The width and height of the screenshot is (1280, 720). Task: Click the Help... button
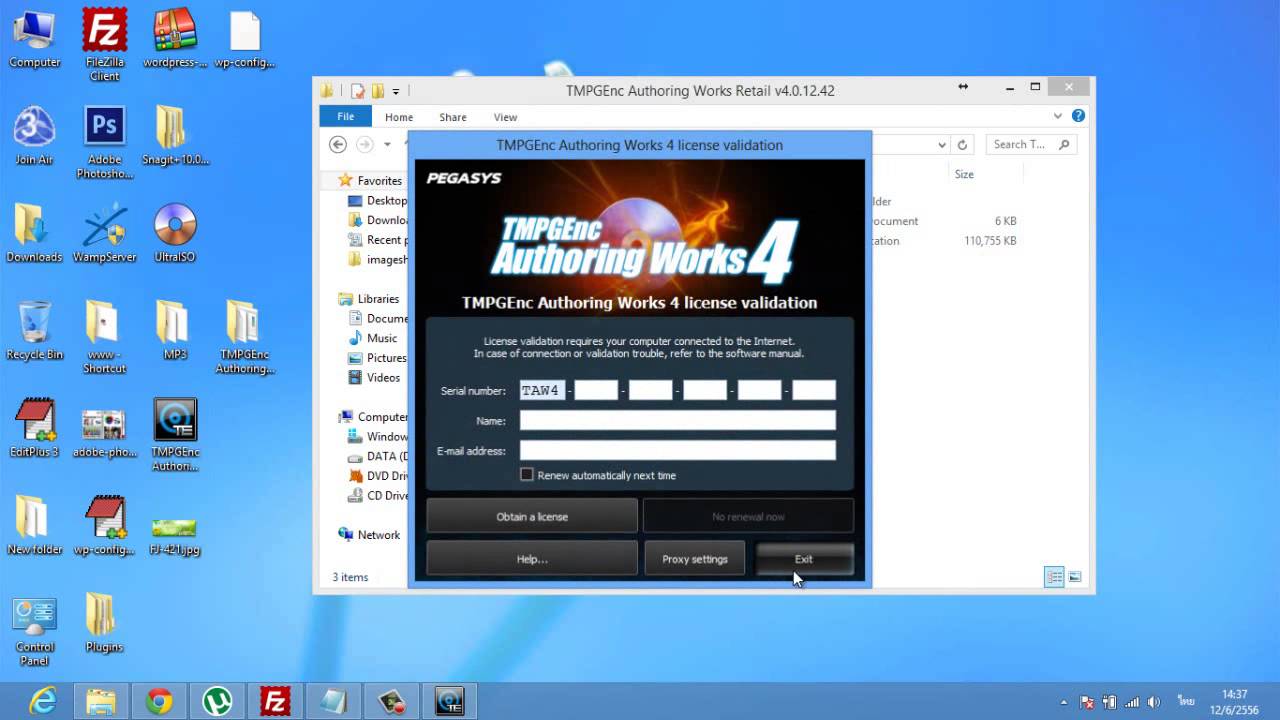[532, 559]
